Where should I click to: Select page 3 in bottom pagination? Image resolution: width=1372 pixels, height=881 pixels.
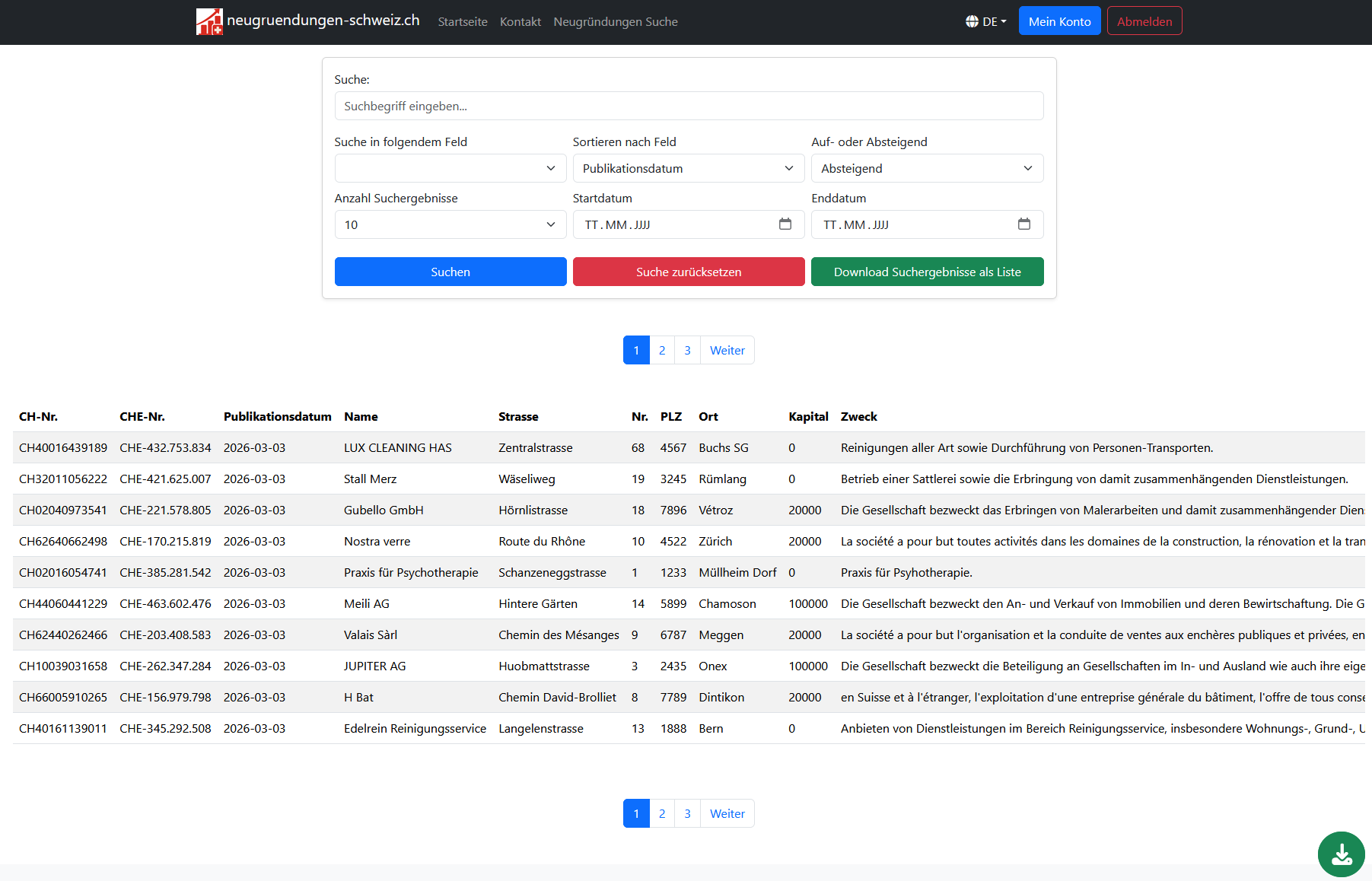tap(687, 813)
